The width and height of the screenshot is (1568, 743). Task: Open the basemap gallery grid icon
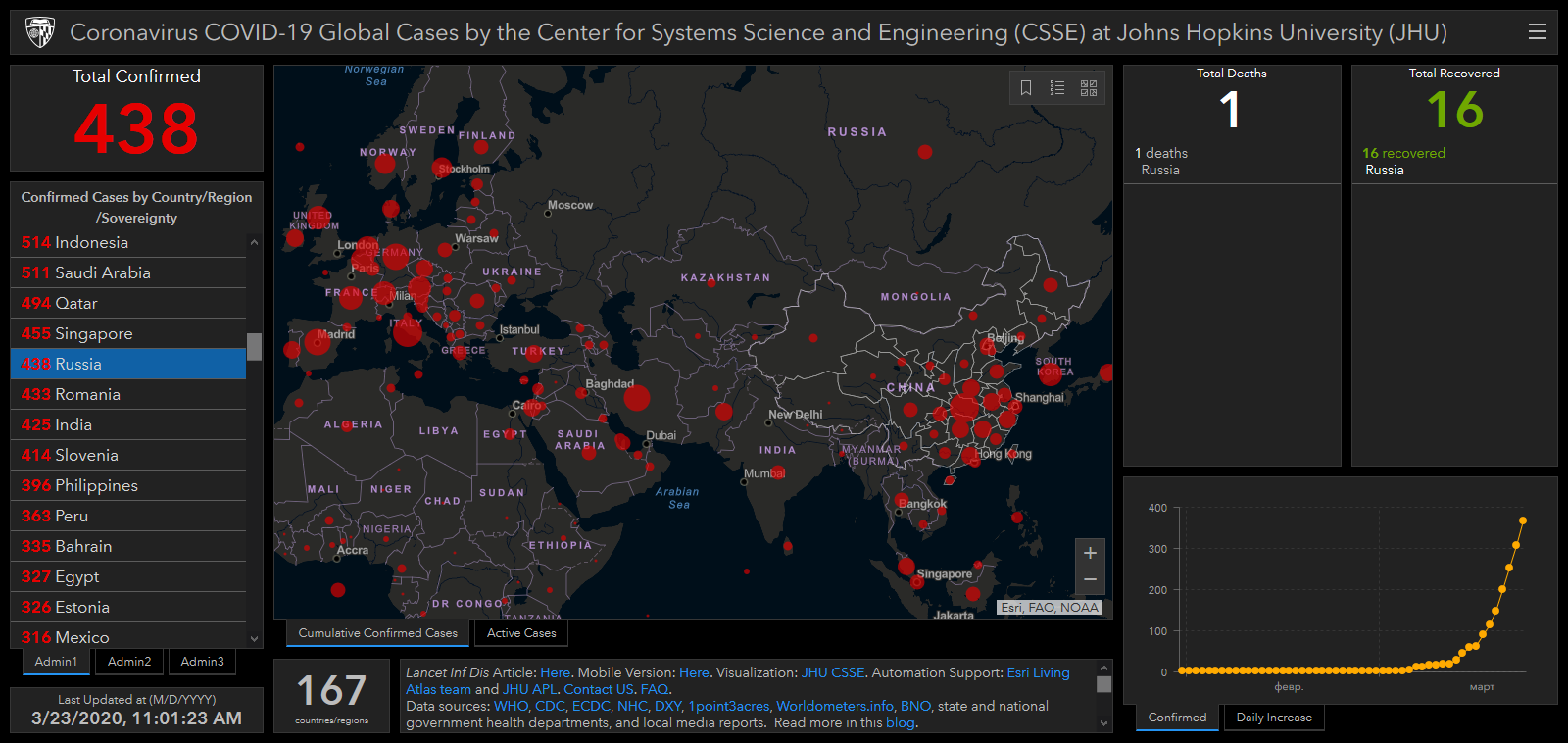(x=1089, y=88)
